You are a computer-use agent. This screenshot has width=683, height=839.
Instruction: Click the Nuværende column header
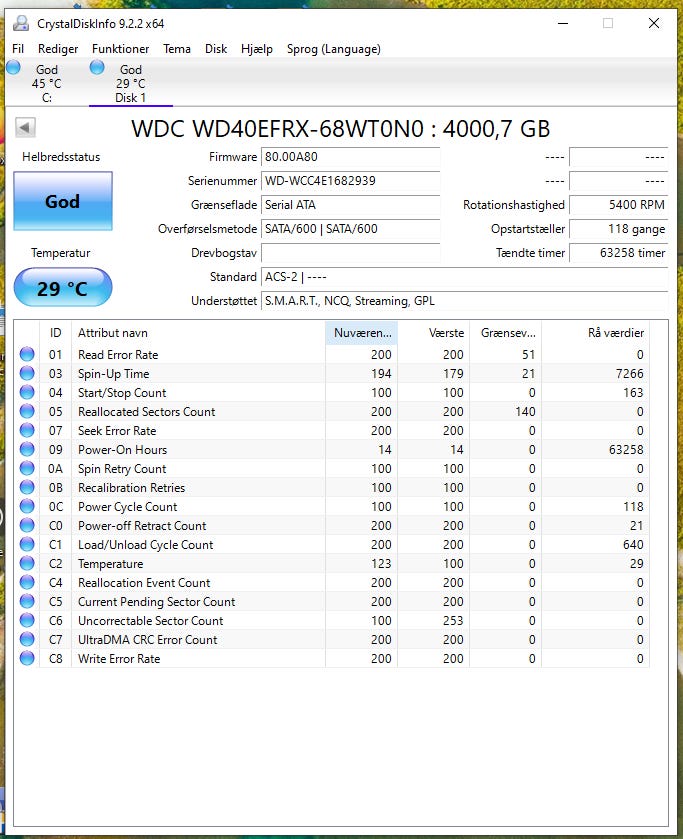pyautogui.click(x=361, y=332)
